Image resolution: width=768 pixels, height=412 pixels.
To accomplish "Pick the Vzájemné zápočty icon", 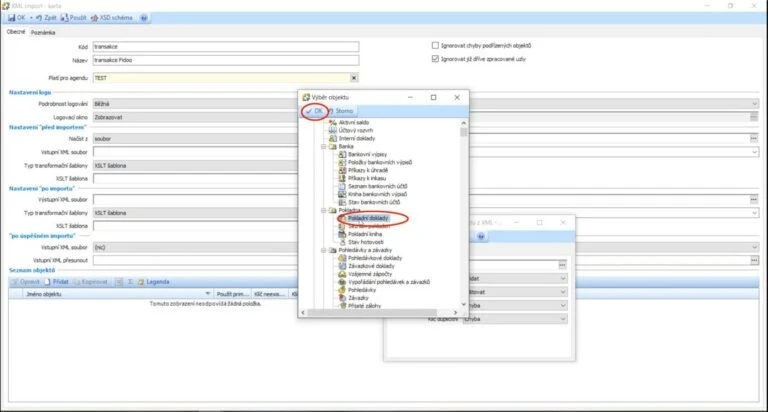I will (342, 274).
